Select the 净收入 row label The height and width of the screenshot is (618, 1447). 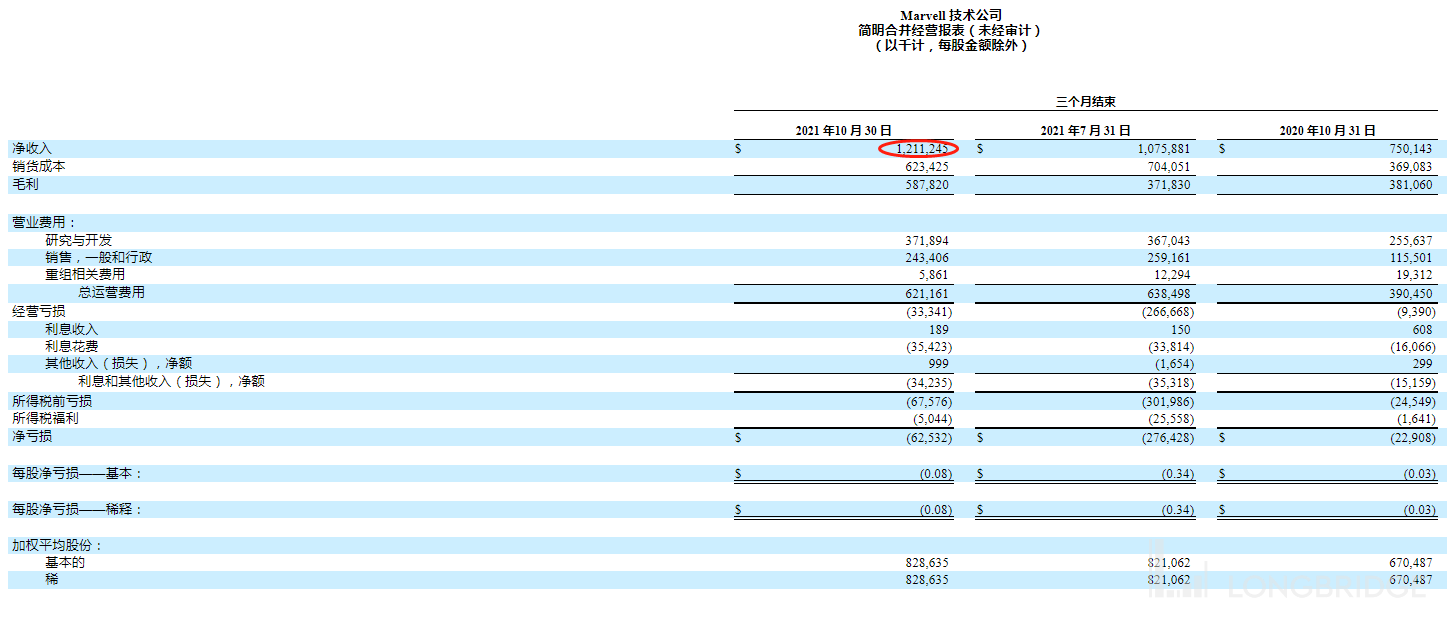[31, 148]
